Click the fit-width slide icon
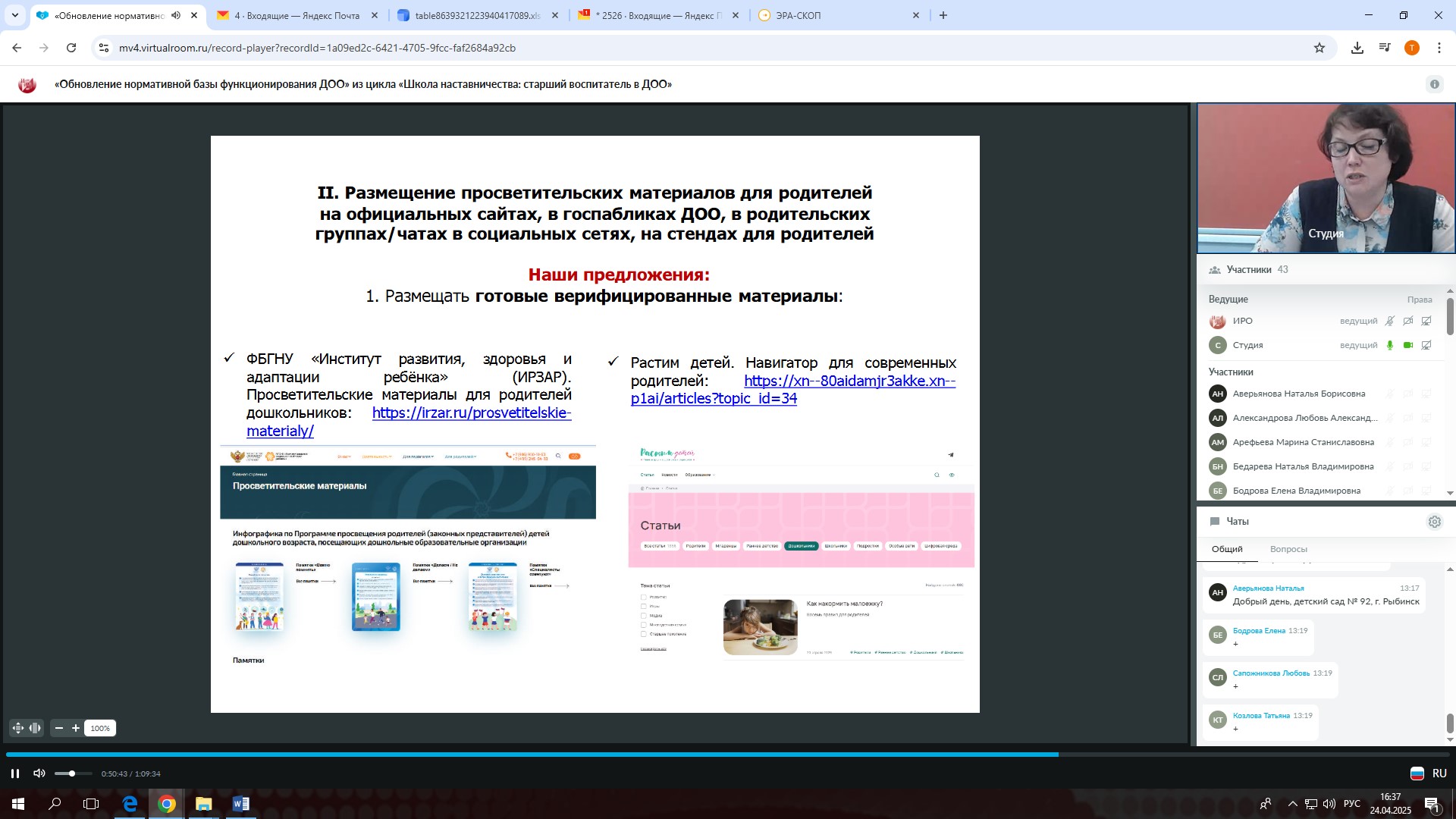Image resolution: width=1456 pixels, height=819 pixels. coord(35,728)
